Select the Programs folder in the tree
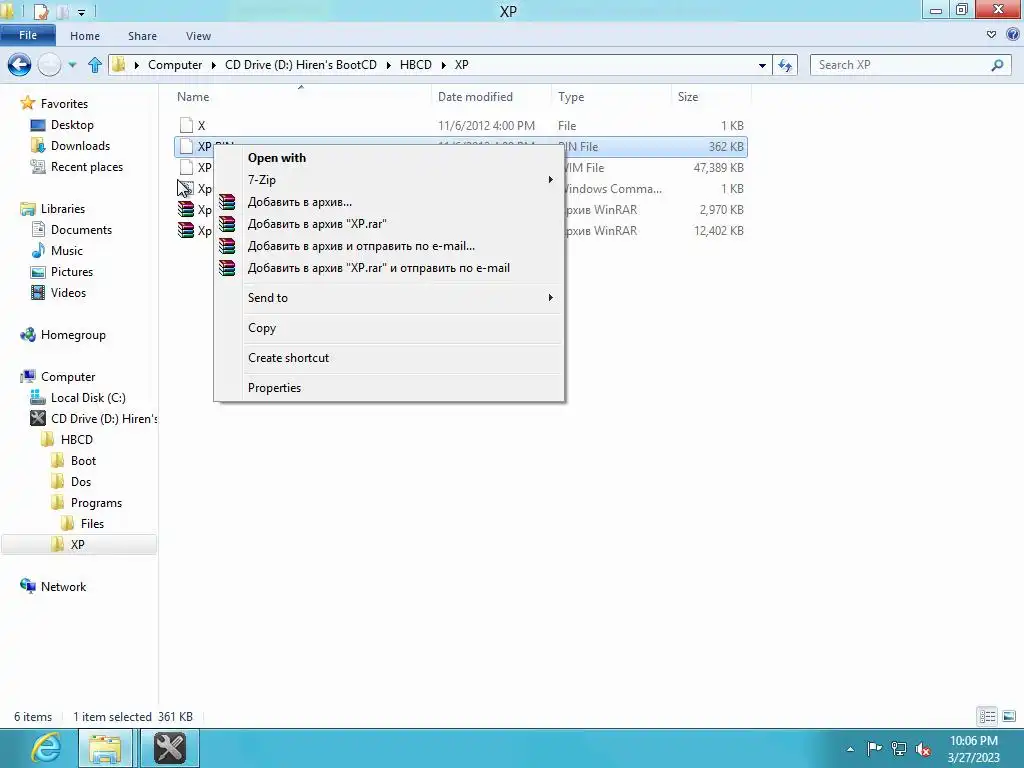 click(x=96, y=503)
